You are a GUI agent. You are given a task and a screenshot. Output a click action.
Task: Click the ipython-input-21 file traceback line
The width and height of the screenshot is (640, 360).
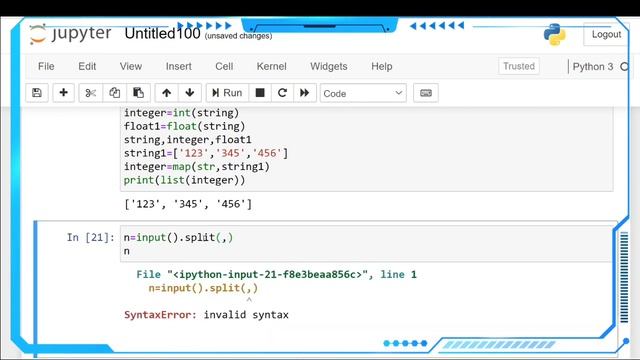coord(276,274)
